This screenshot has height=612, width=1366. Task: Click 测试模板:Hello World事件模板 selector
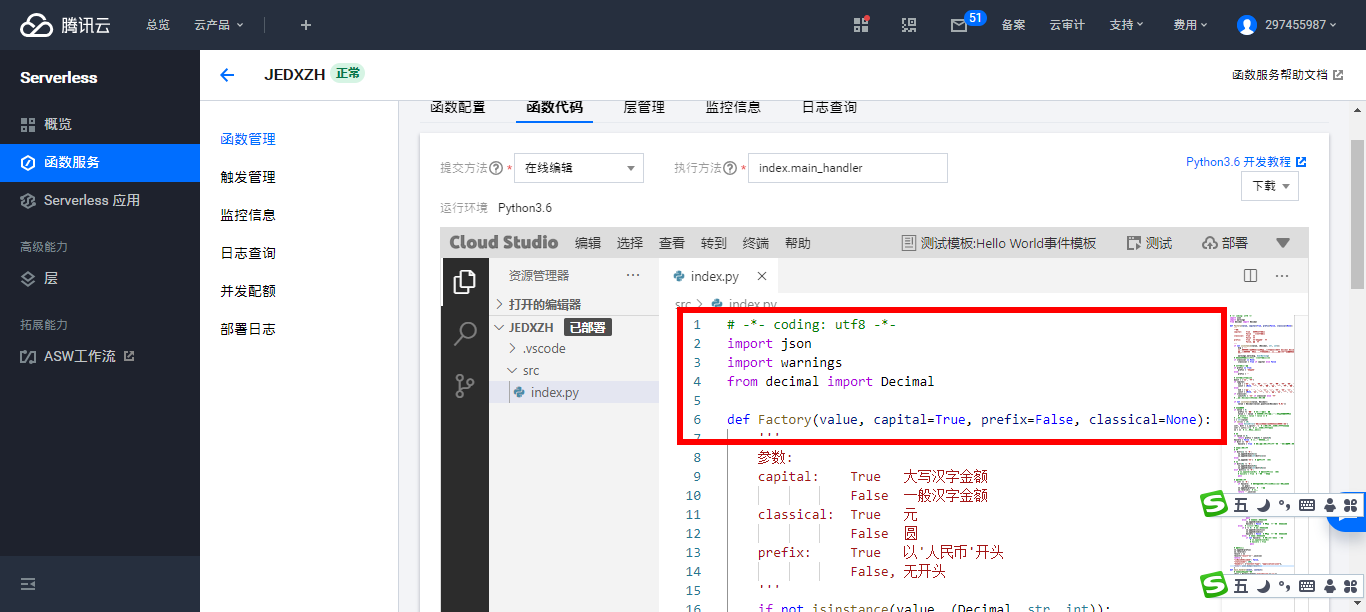(999, 243)
